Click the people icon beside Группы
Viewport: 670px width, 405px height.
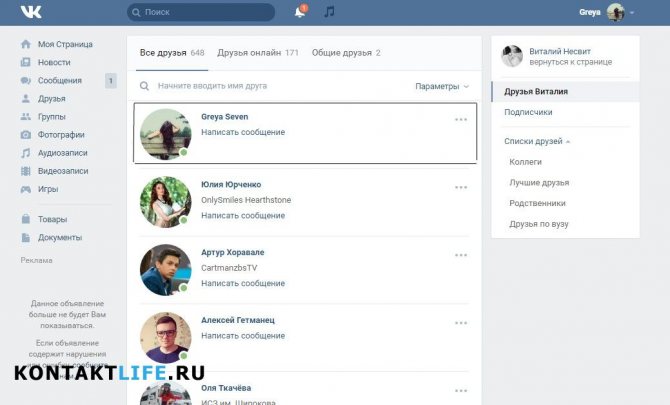pyautogui.click(x=26, y=117)
